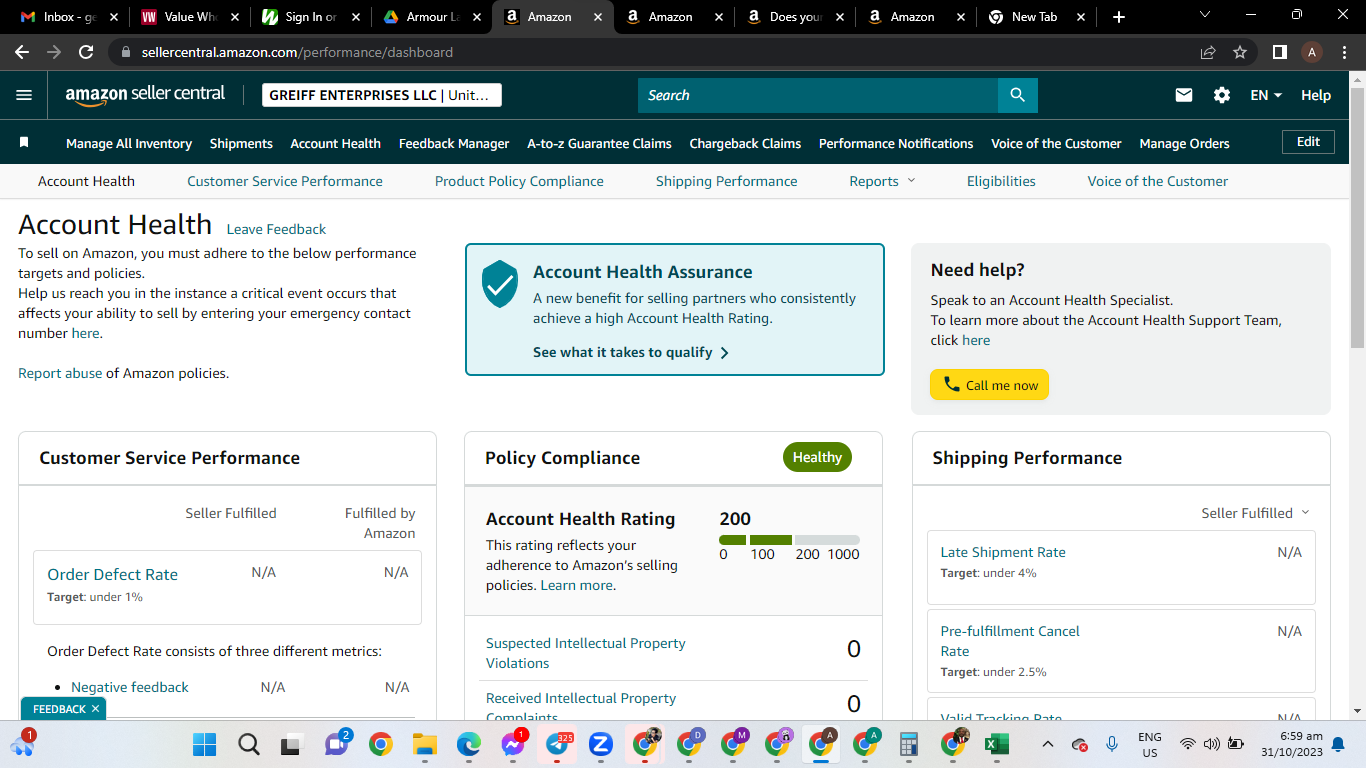Screen dimensions: 1366x768
Task: Open Suspected Intellectual Property Violations link
Action: [586, 653]
